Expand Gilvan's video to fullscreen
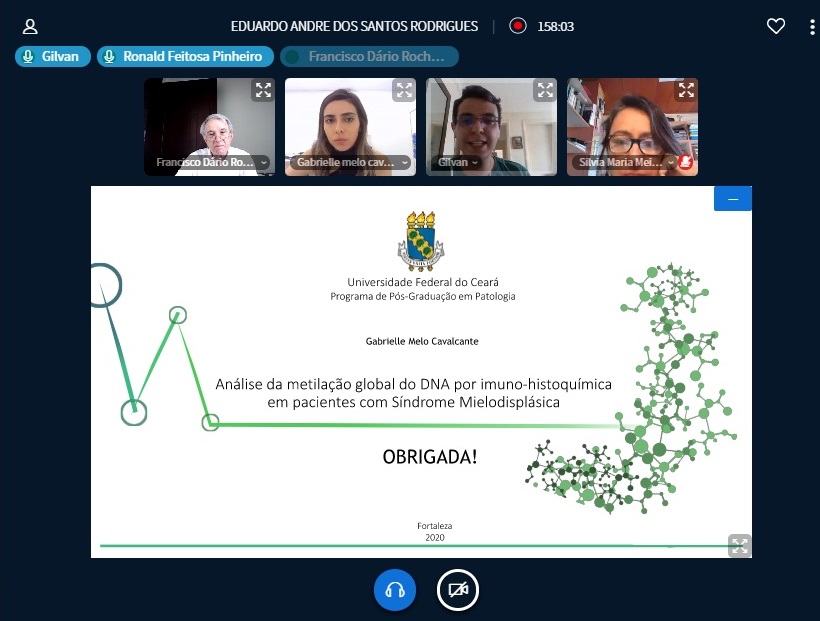This screenshot has height=621, width=820. pyautogui.click(x=545, y=90)
